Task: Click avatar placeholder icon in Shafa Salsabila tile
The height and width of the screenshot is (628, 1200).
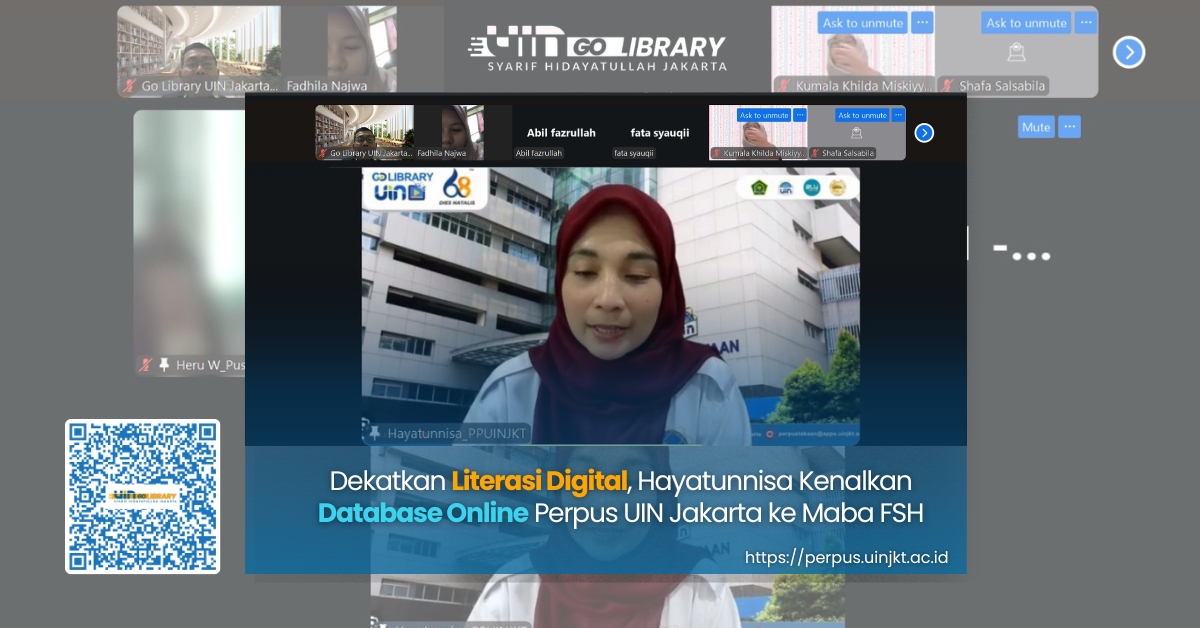Action: click(x=1016, y=52)
